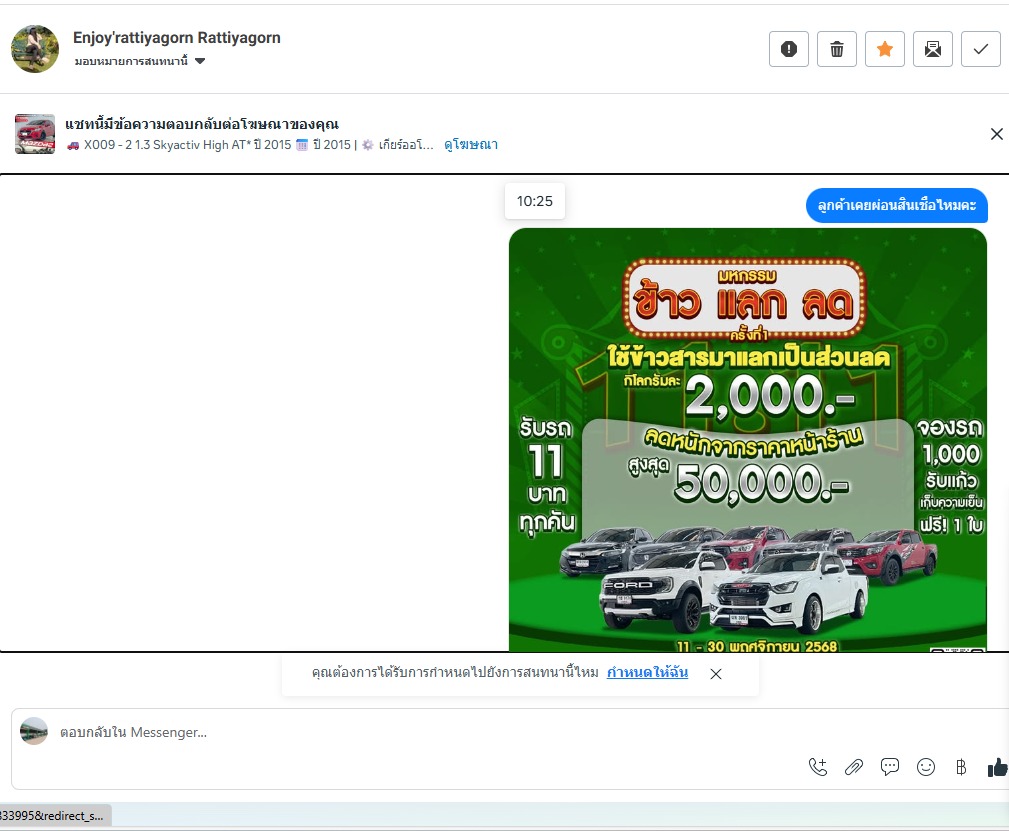Image resolution: width=1009 pixels, height=831 pixels.
Task: Mark conversation as spam with exclamation icon
Action: click(788, 49)
